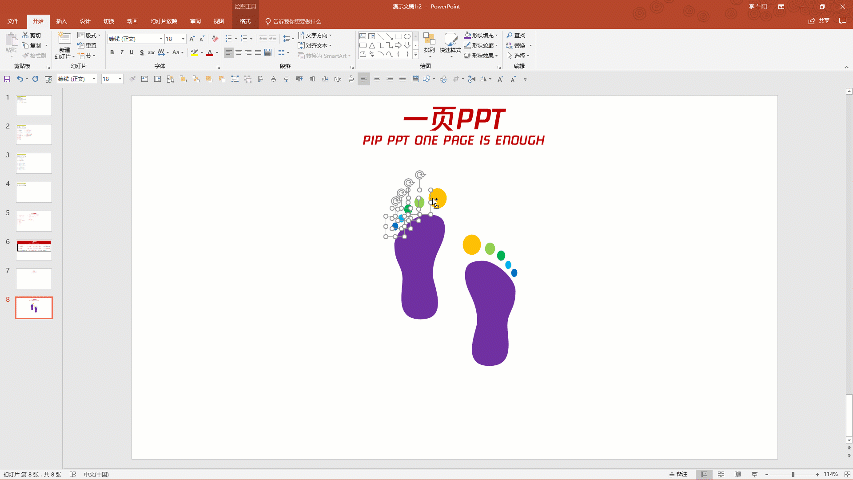The image size is (853, 480).
Task: Click the Bold formatting button
Action: click(x=113, y=52)
